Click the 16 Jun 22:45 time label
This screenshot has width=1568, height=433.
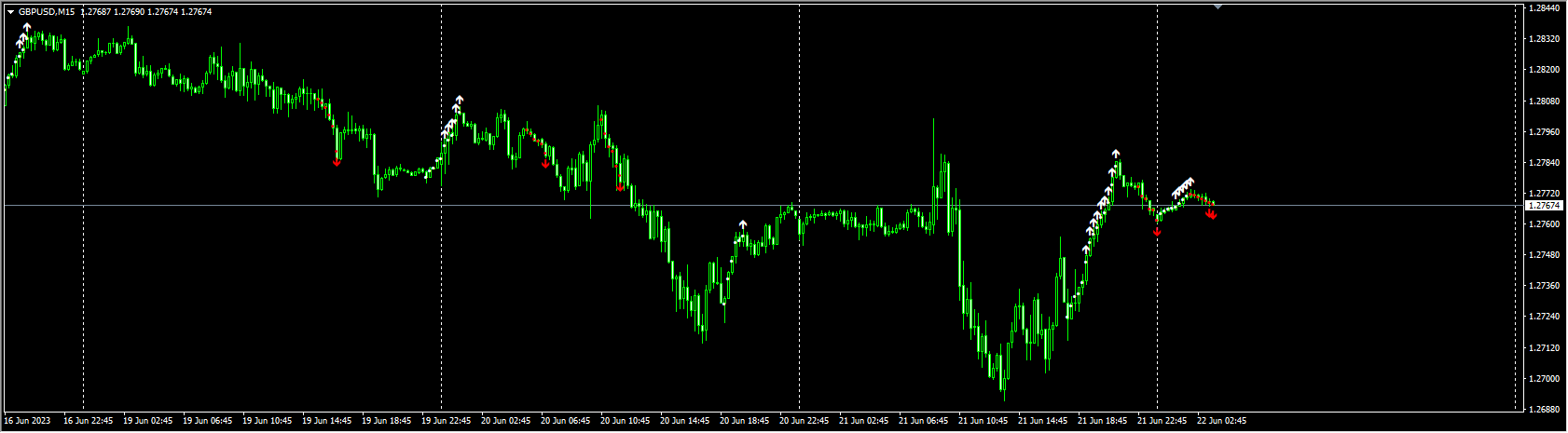click(x=88, y=421)
